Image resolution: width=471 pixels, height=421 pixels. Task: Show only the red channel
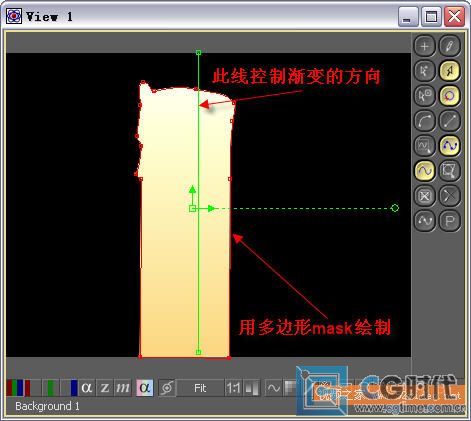[32, 388]
